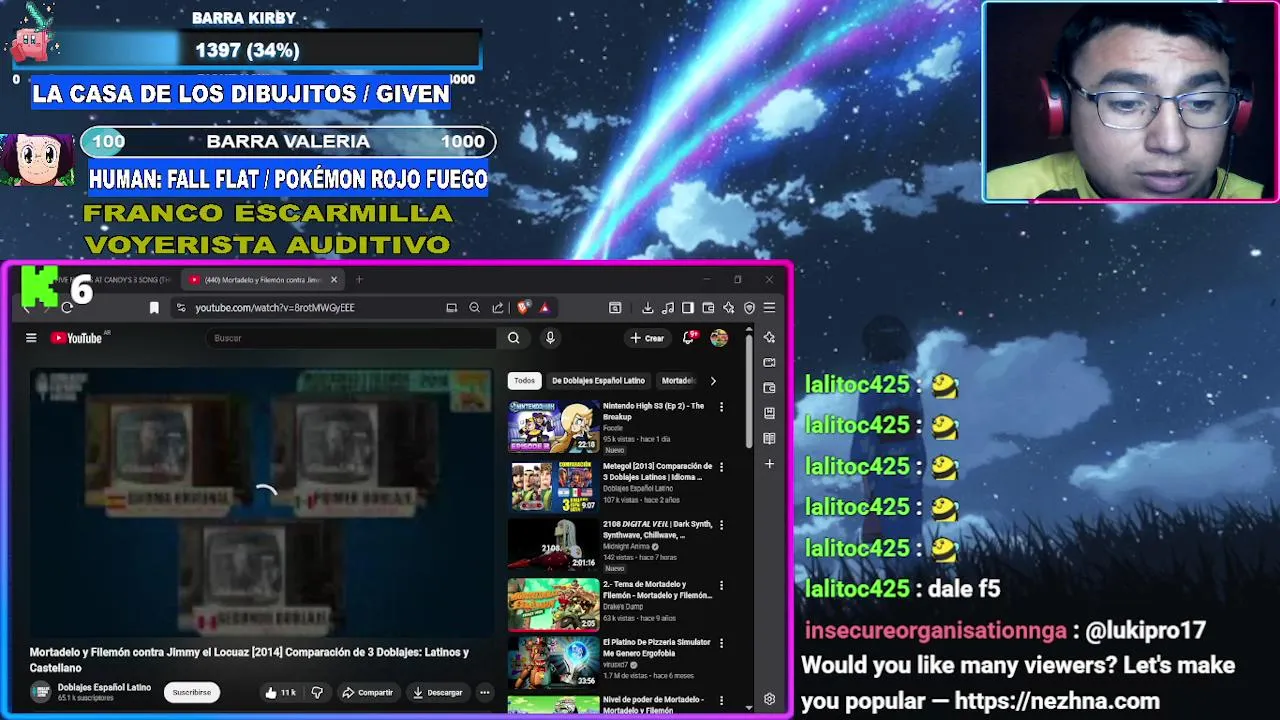Open 2108 DIGITAL VEIL video thumbnail
Viewport: 1280px width, 720px height.
553,545
